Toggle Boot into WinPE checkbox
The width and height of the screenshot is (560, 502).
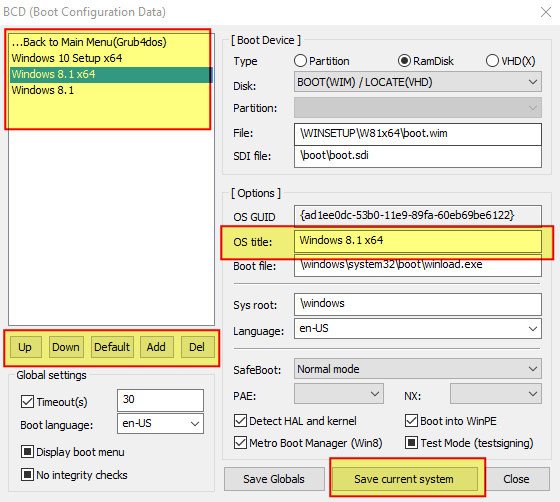411,421
